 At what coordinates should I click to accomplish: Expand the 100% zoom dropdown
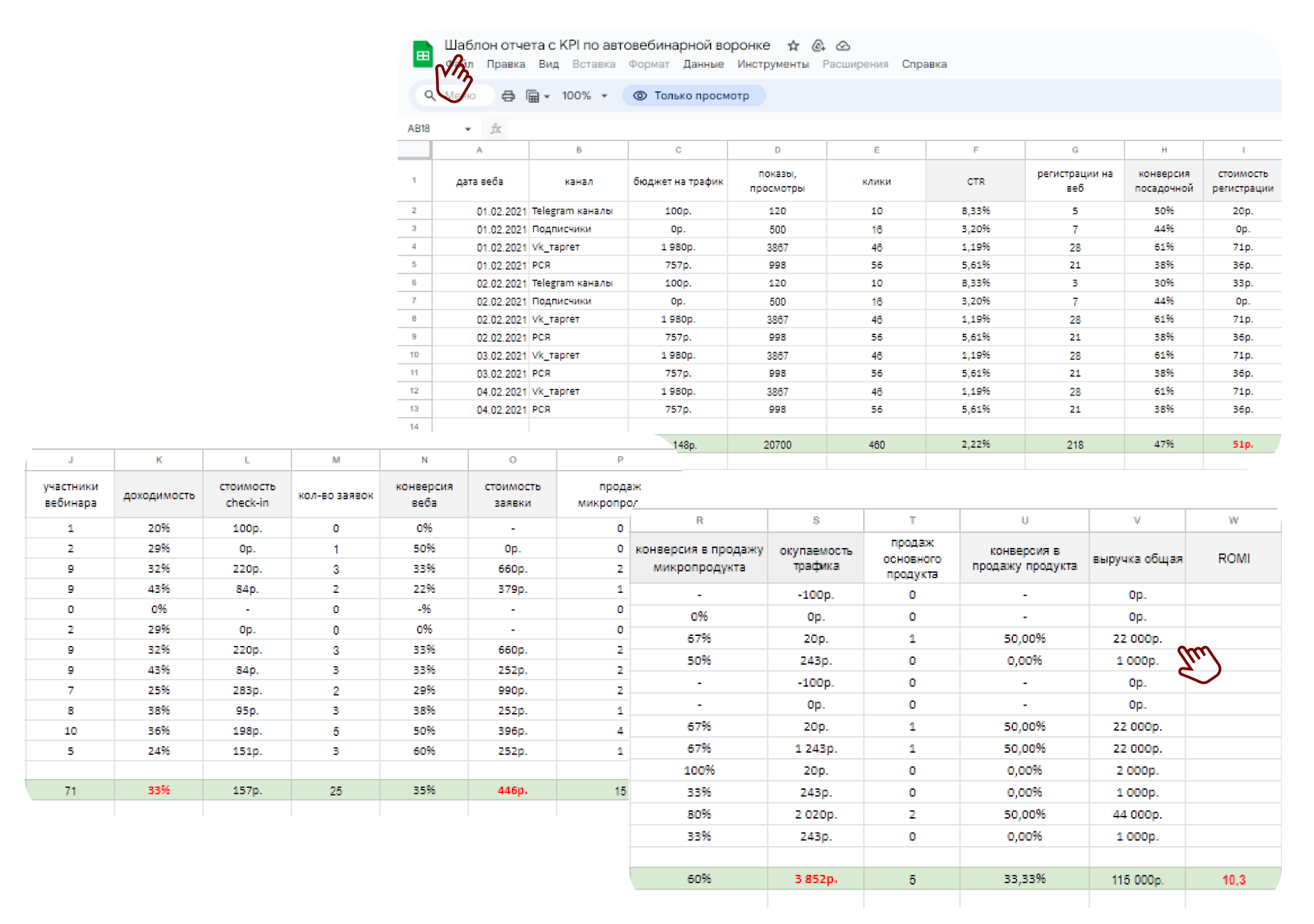coord(604,96)
